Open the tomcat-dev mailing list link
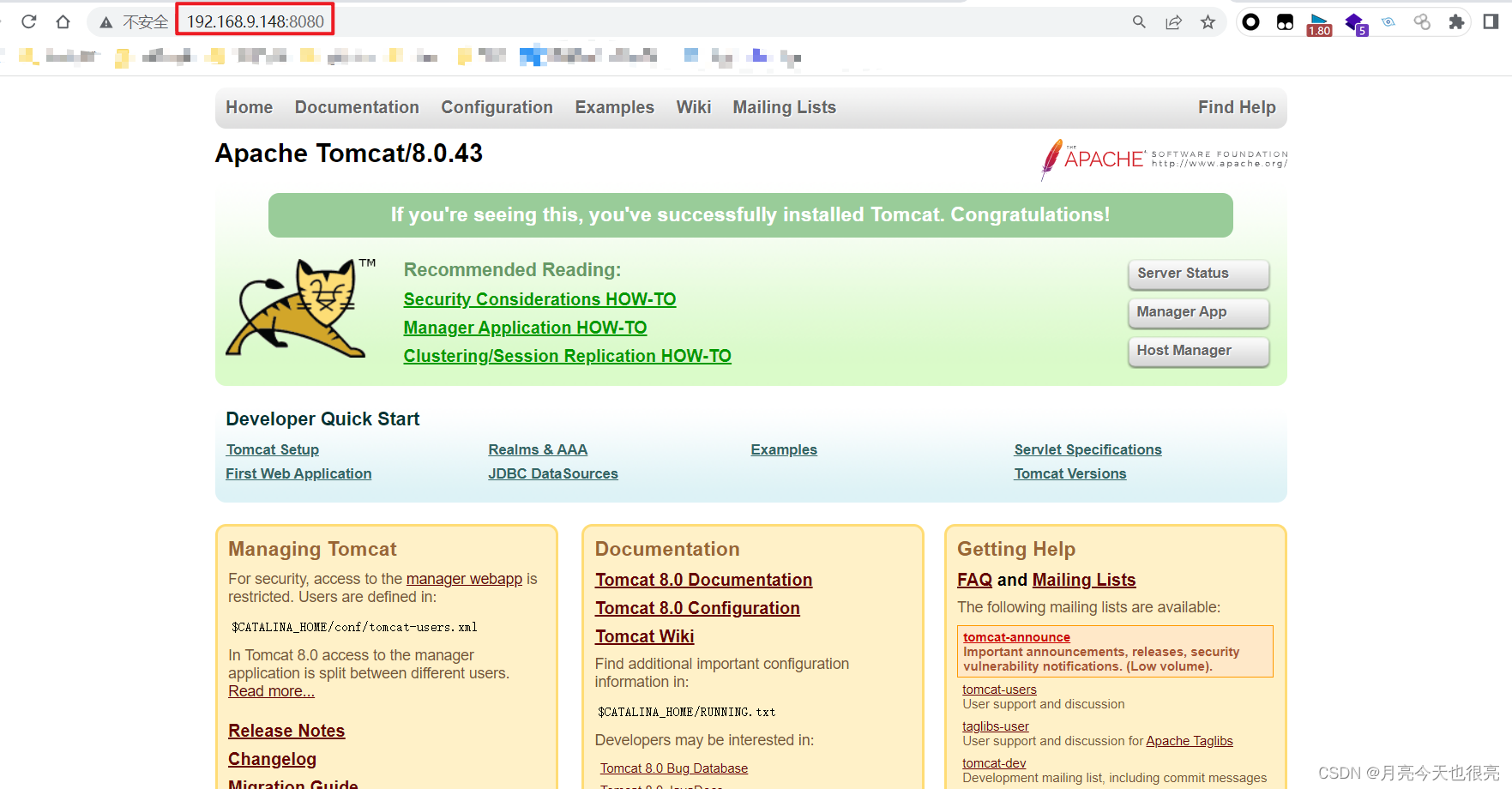Image resolution: width=1512 pixels, height=789 pixels. click(x=994, y=763)
